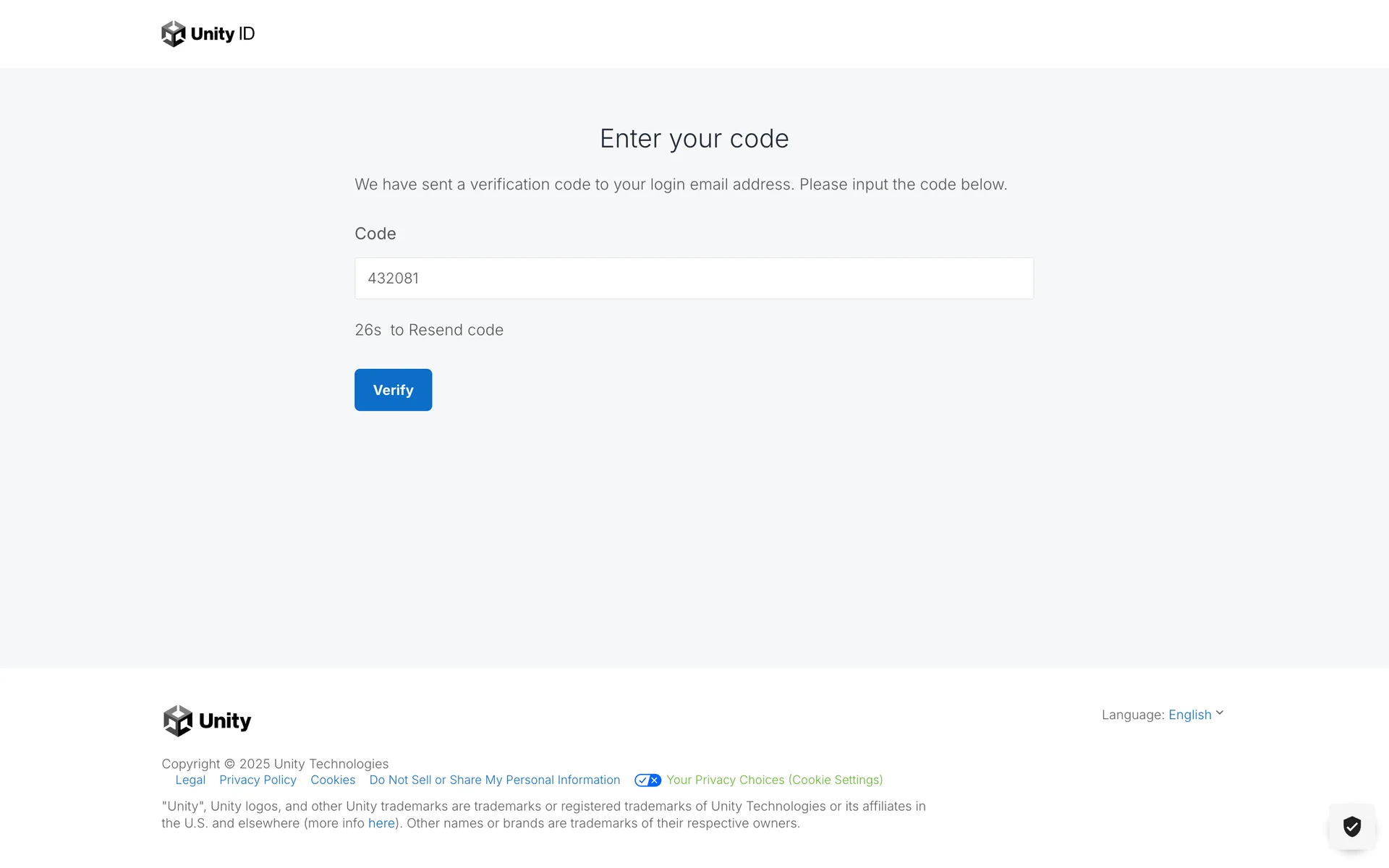Open the English language dropdown

1189,715
